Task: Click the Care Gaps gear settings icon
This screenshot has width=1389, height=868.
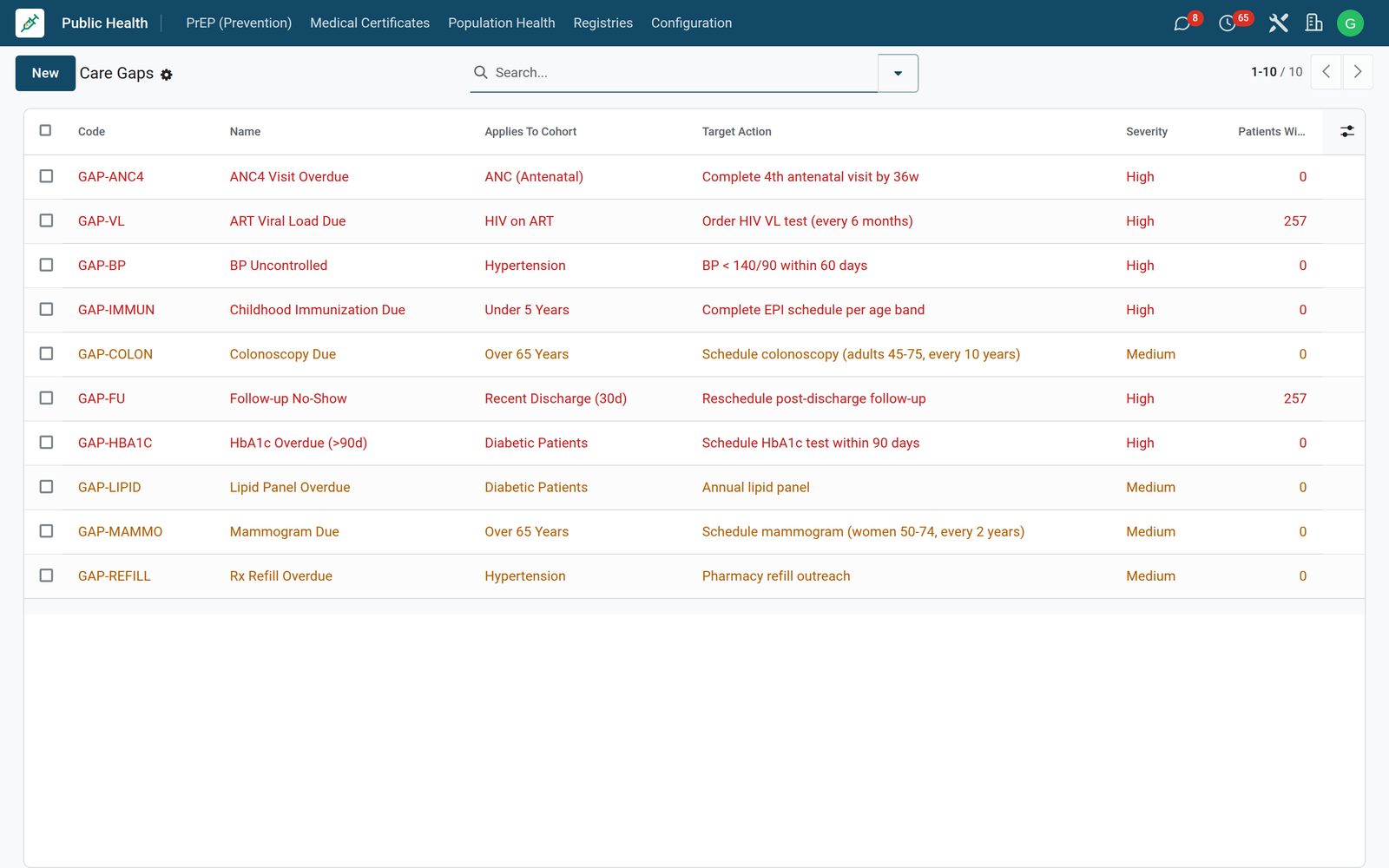Action: [x=167, y=75]
